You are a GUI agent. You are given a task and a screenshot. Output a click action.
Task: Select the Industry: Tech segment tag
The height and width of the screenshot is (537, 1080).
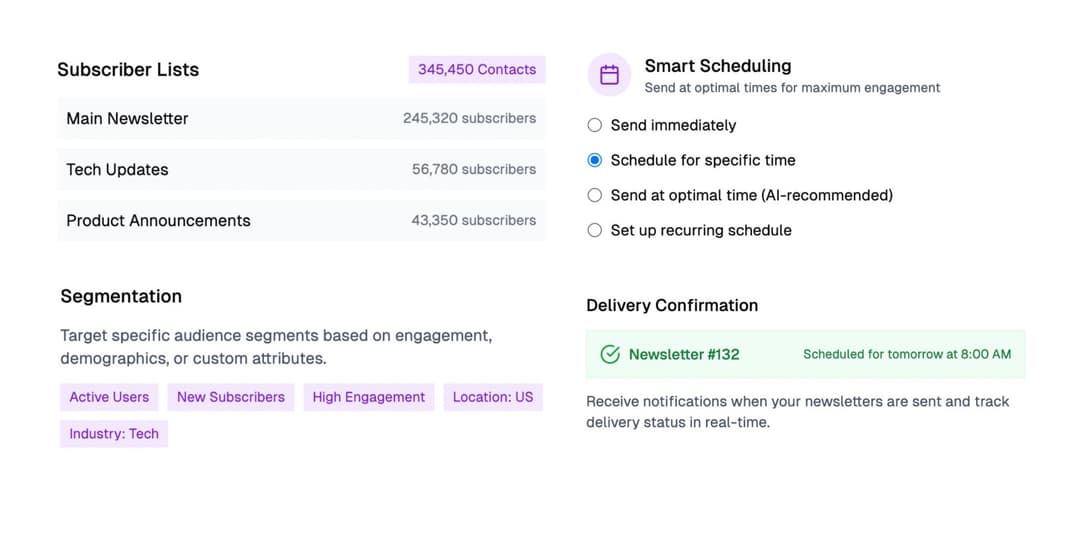(114, 434)
